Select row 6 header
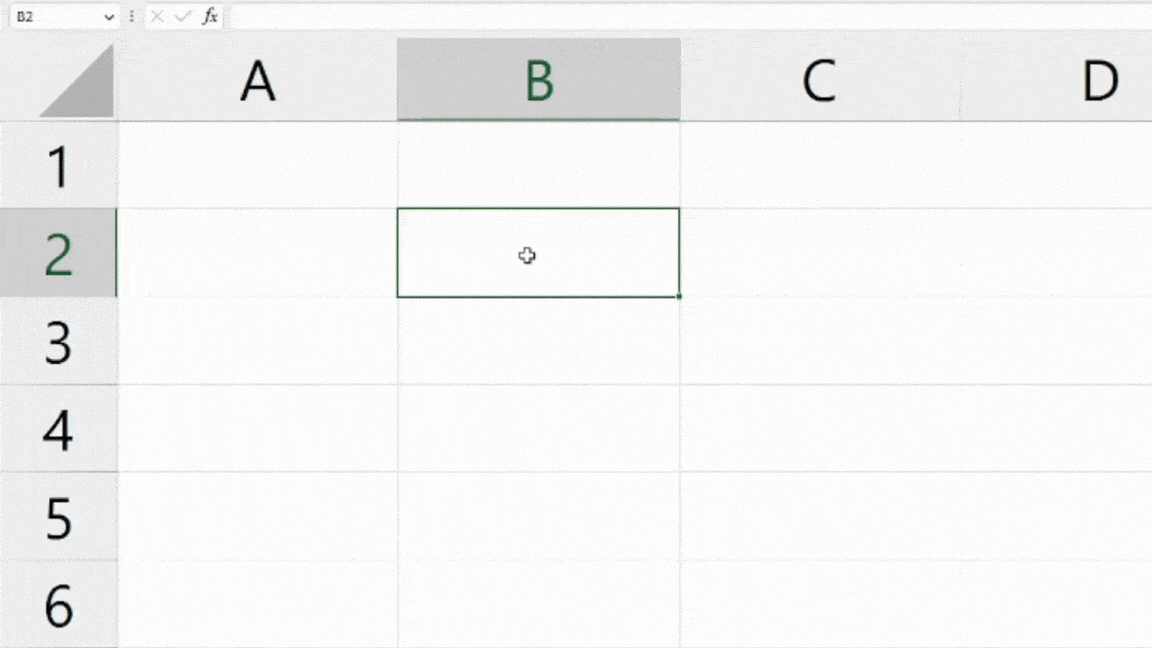This screenshot has width=1152, height=648. (57, 605)
